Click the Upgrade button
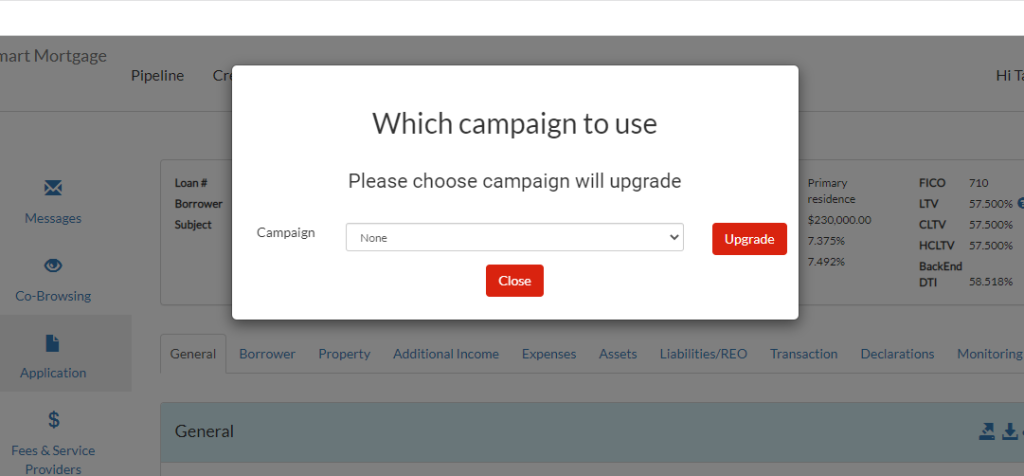The height and width of the screenshot is (476, 1024). point(749,239)
